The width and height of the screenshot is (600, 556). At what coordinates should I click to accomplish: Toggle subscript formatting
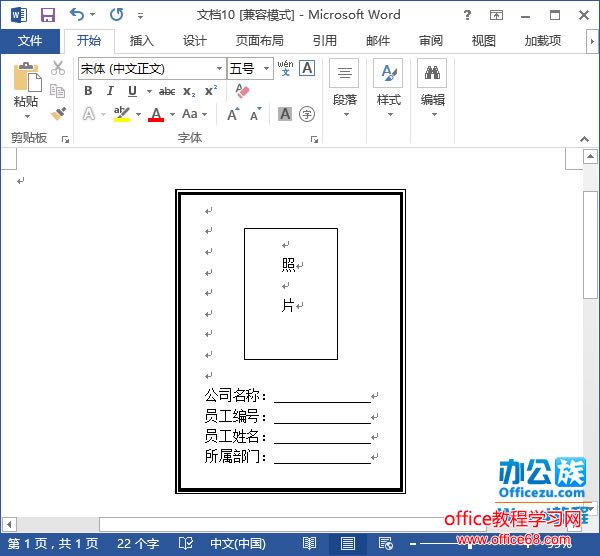[x=189, y=91]
